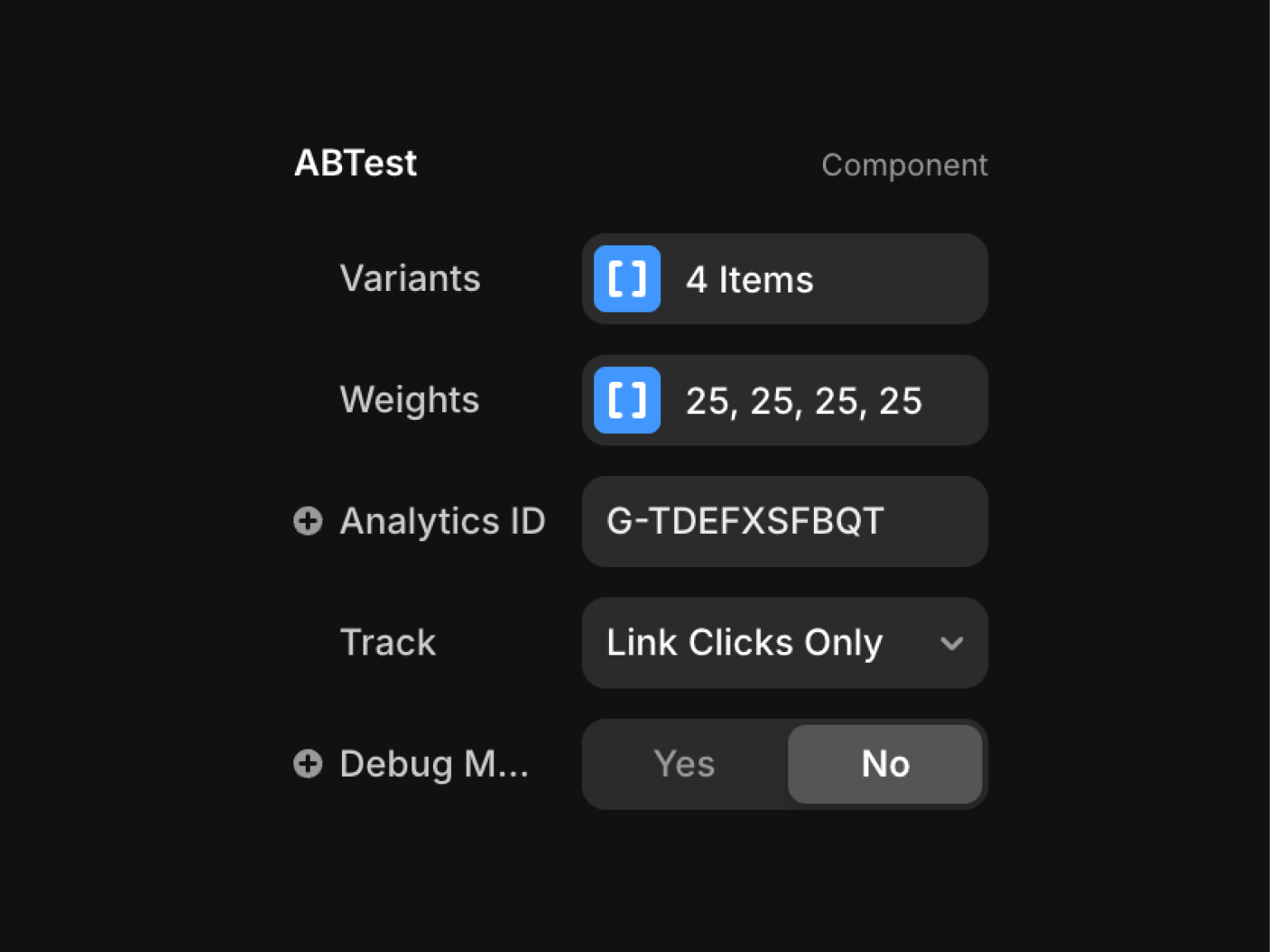1270x952 pixels.
Task: Click the truncated 'Debug M...' label
Action: (434, 764)
